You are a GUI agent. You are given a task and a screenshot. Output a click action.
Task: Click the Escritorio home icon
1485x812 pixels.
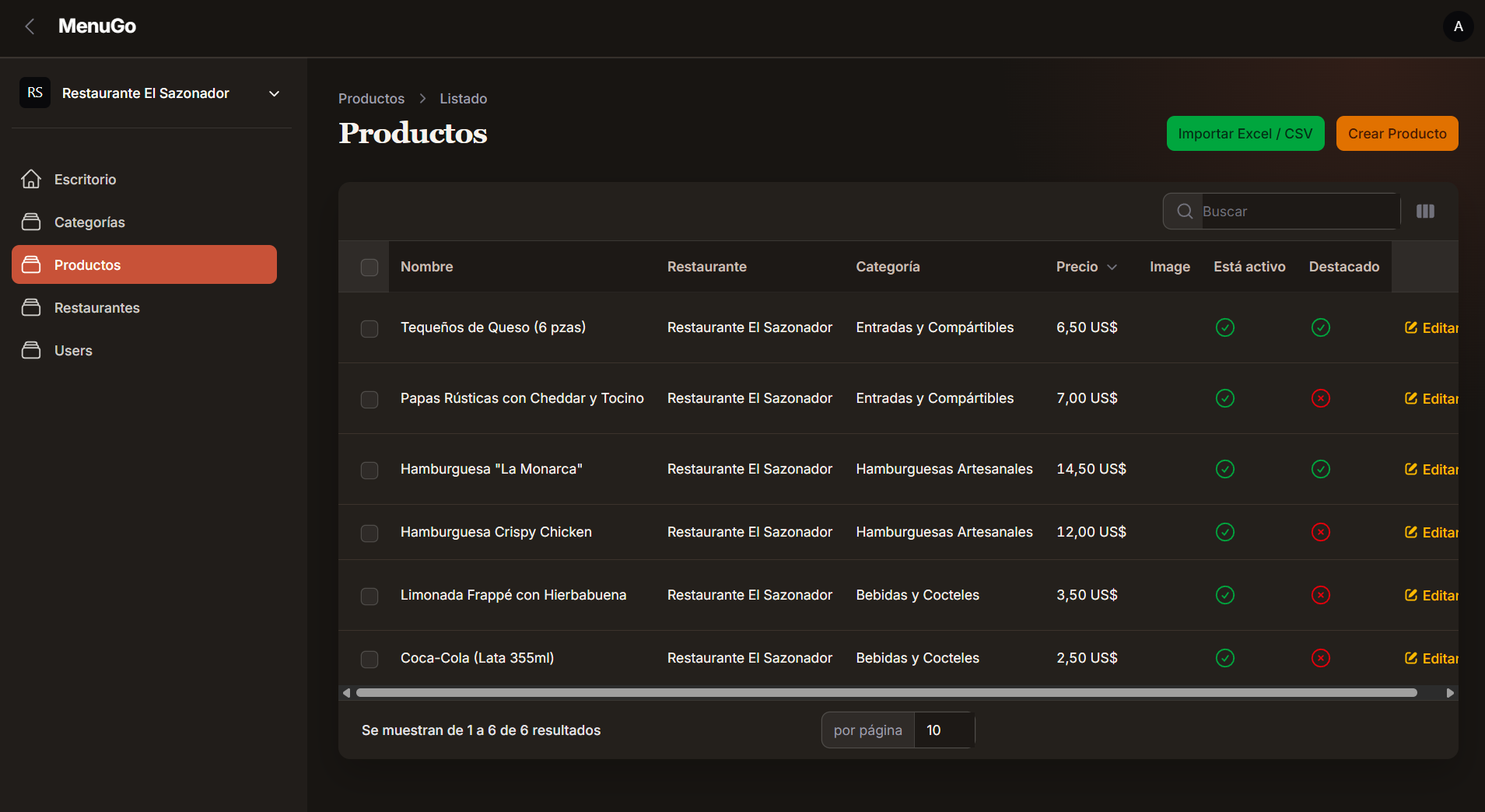pos(31,179)
